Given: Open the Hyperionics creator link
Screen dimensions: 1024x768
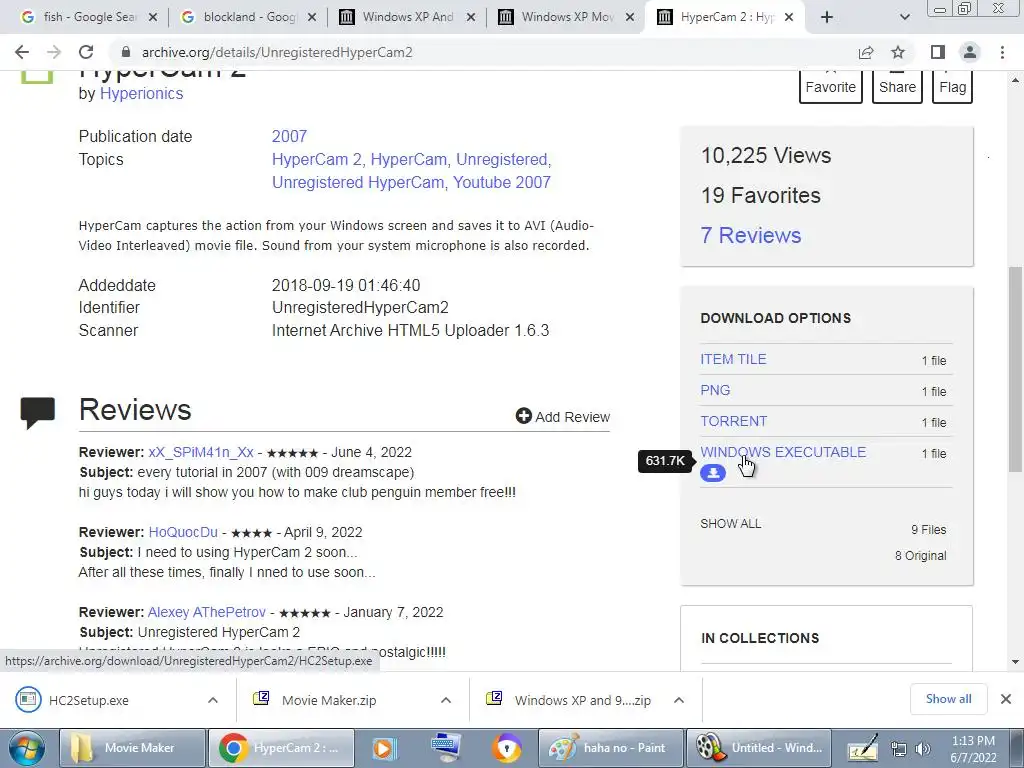Looking at the screenshot, I should (141, 93).
